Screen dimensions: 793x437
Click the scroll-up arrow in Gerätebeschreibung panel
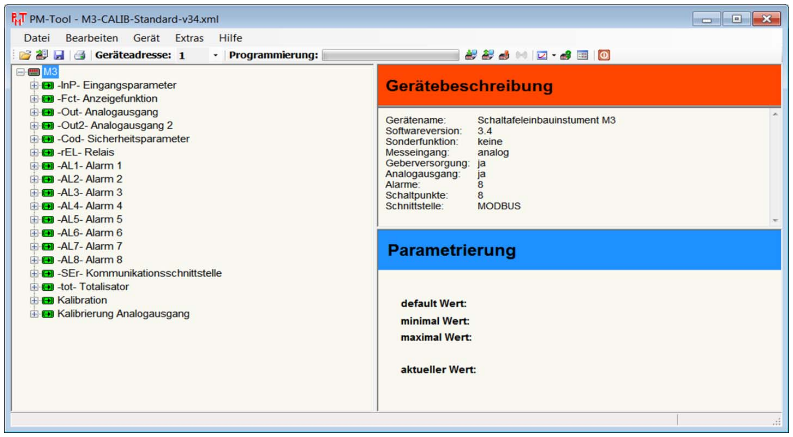775,115
